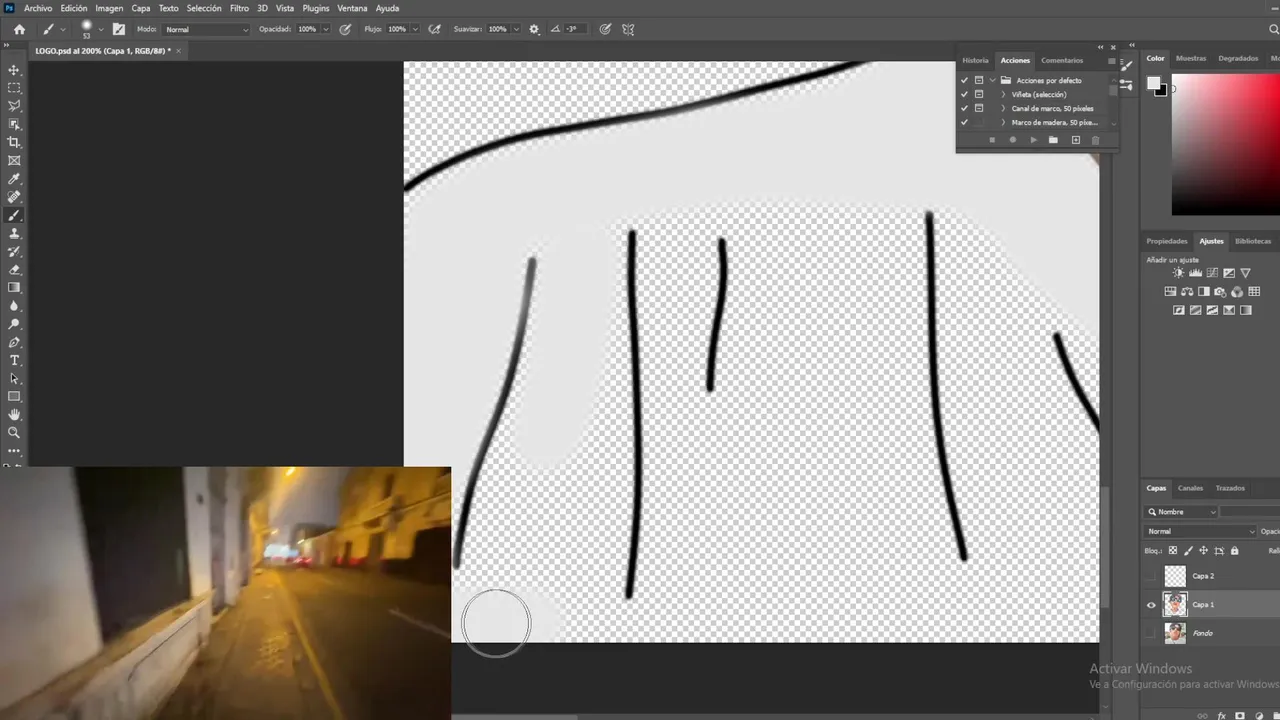Expand the Viñeta (selección) action
Image resolution: width=1280 pixels, height=720 pixels.
(1003, 94)
